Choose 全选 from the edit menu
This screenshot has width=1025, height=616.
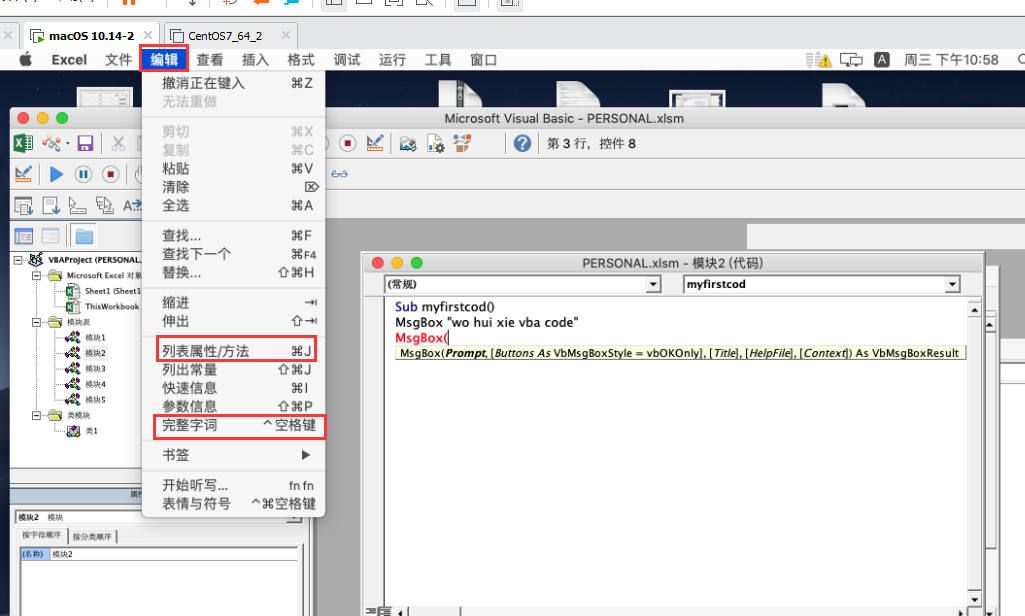(x=233, y=205)
